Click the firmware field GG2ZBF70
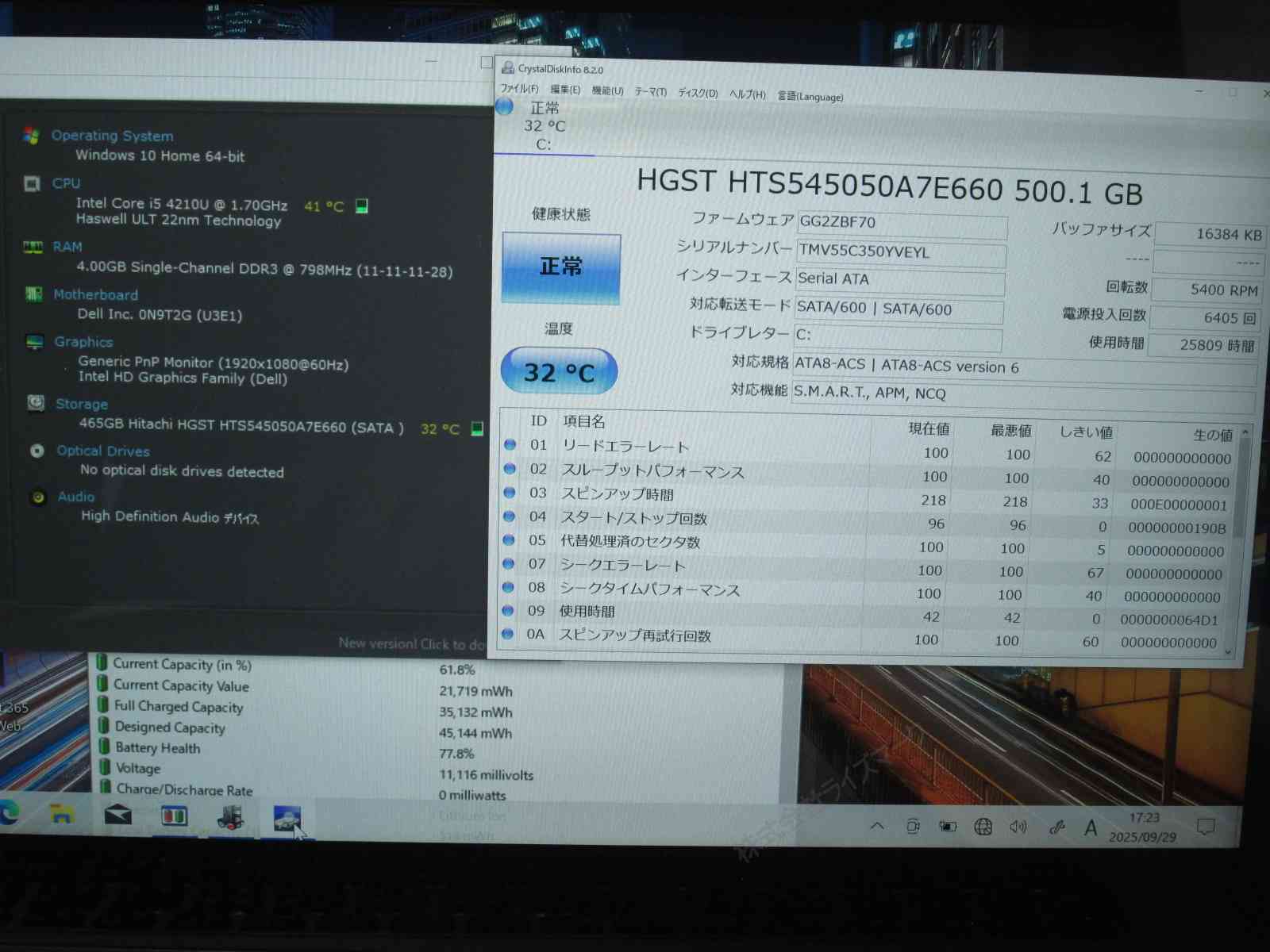Screen dimensions: 1270x952 (902, 223)
